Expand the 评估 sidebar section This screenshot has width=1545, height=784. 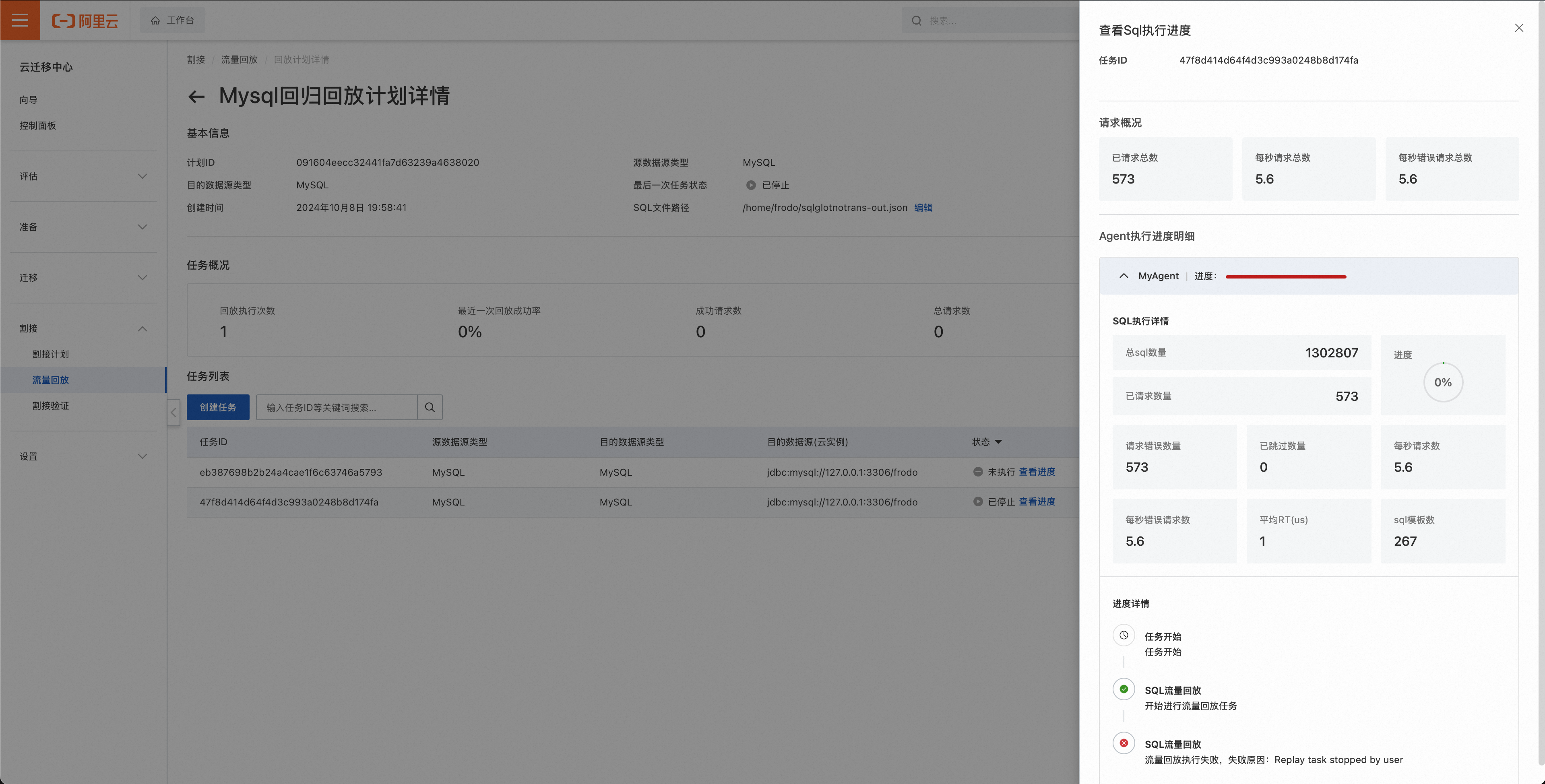(x=83, y=176)
